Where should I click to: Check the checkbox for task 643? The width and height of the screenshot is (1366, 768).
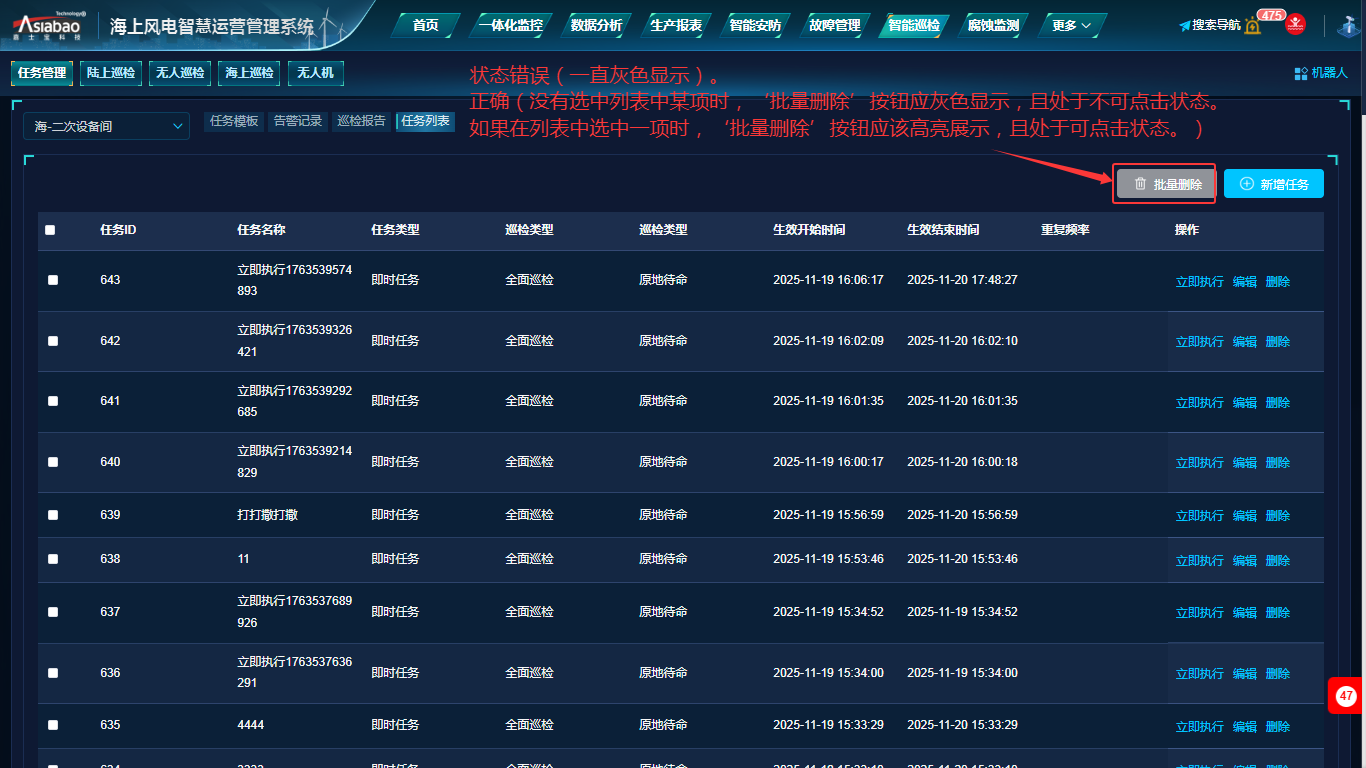53,280
